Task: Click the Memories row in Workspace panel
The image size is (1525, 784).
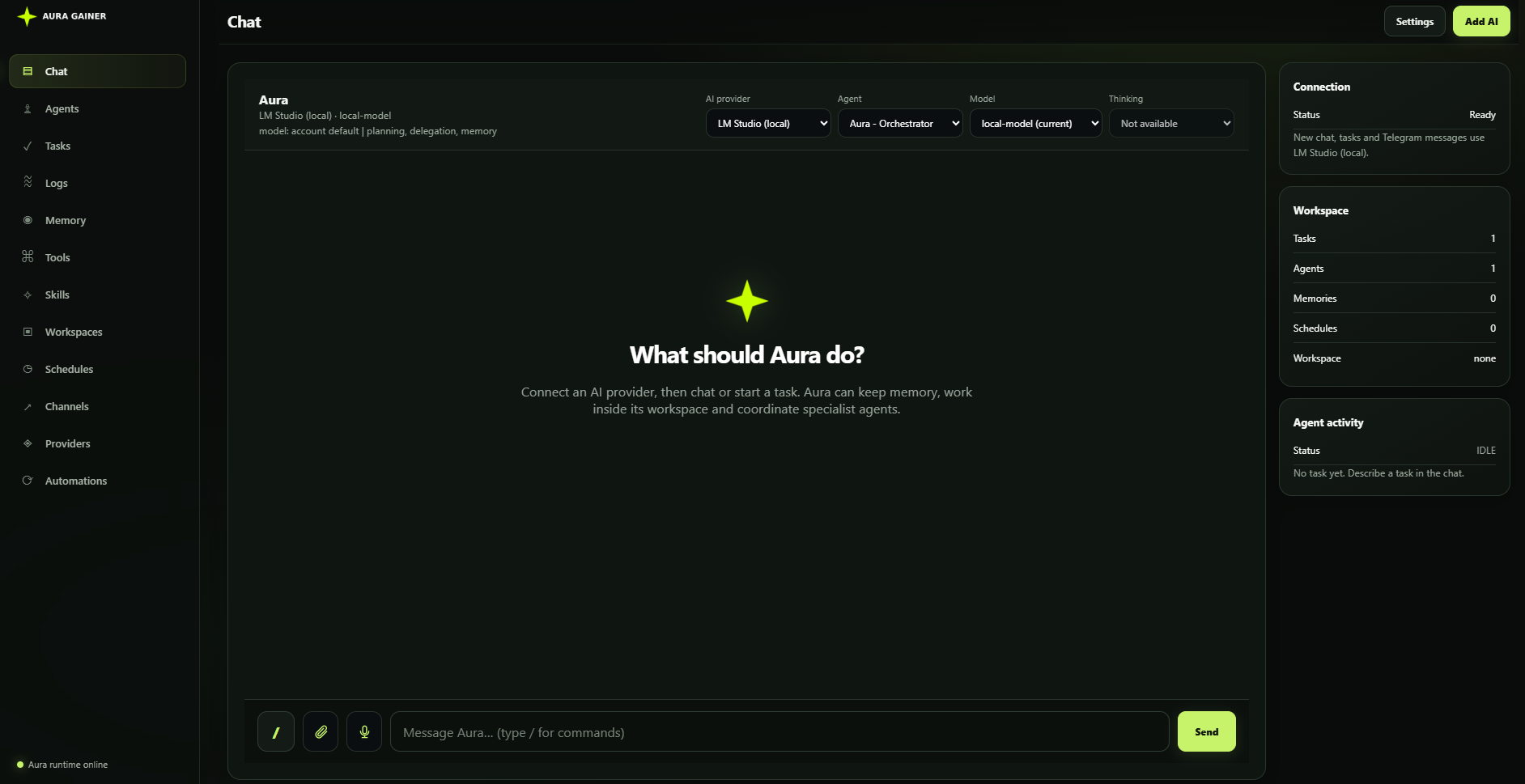Action: click(1394, 299)
